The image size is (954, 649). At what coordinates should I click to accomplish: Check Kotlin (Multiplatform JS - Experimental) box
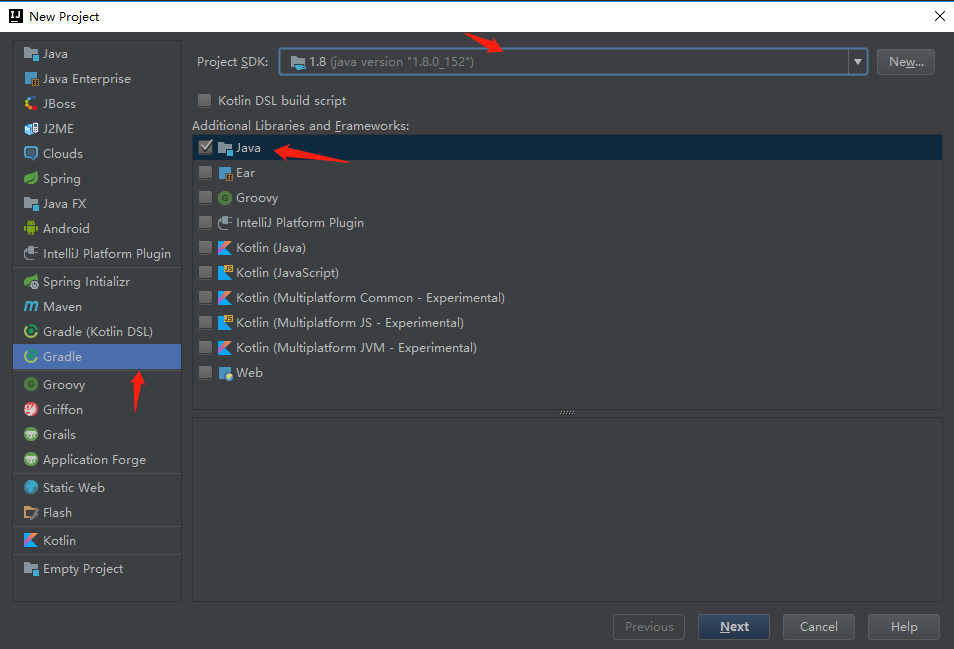[x=206, y=322]
